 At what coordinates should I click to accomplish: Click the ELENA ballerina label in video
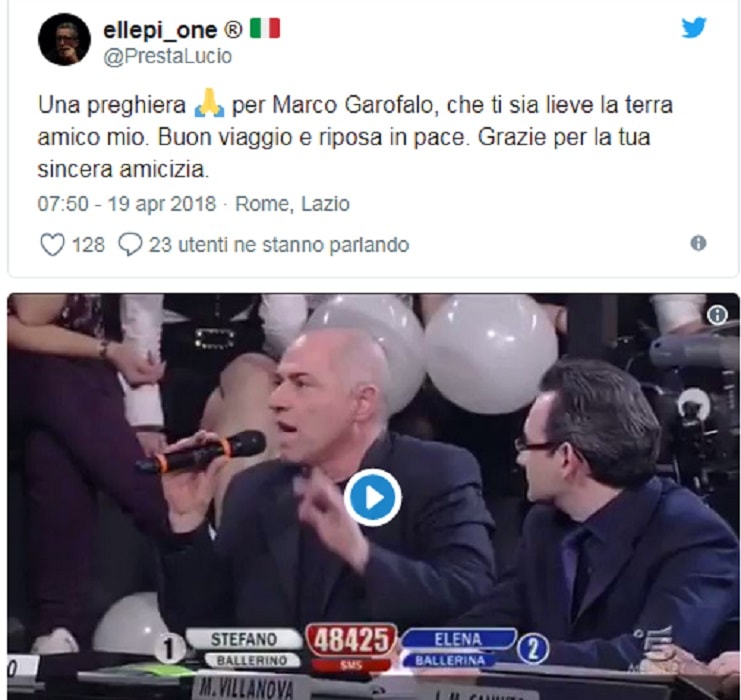[457, 648]
